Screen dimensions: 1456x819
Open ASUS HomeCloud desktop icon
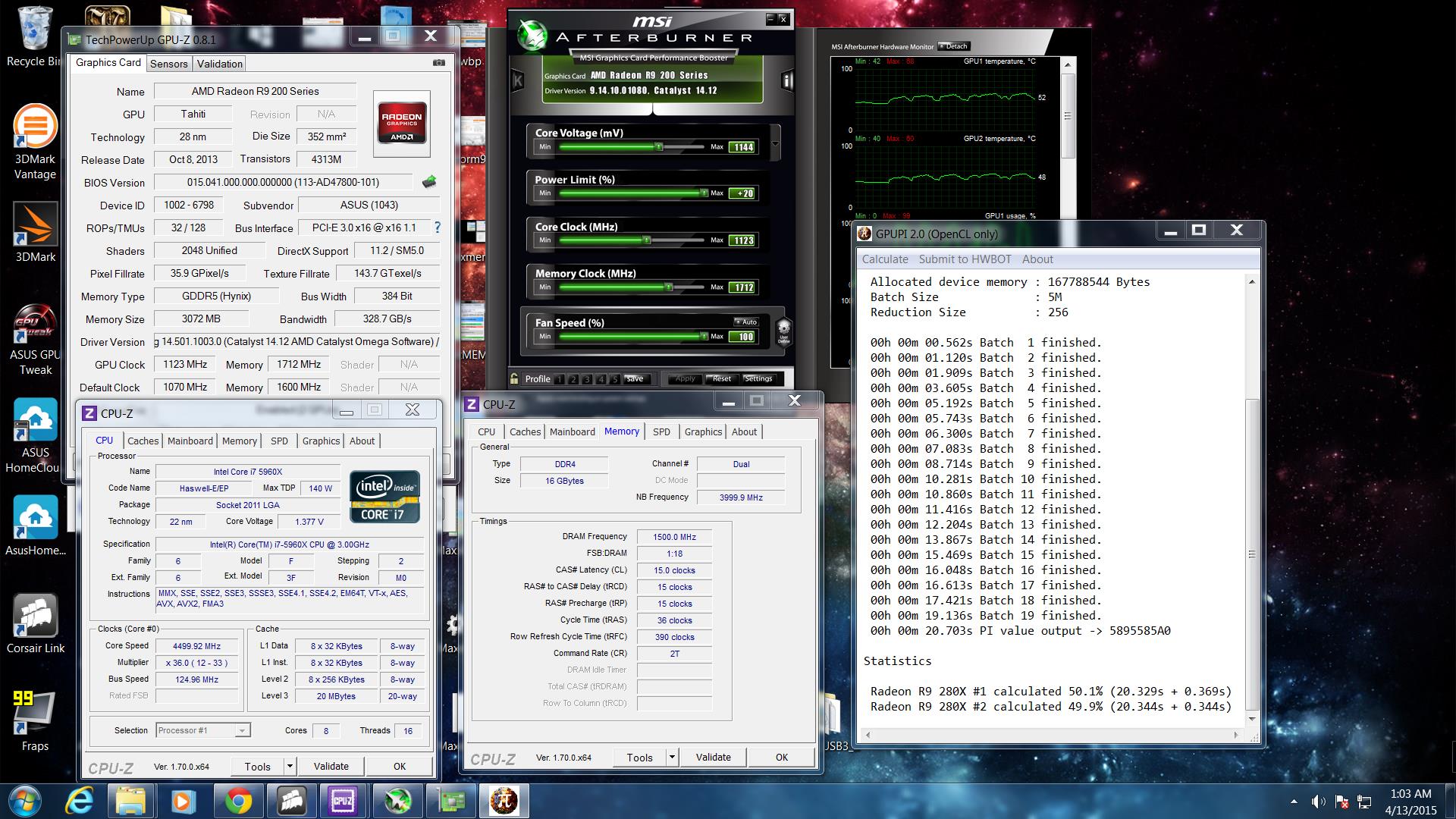tap(35, 437)
